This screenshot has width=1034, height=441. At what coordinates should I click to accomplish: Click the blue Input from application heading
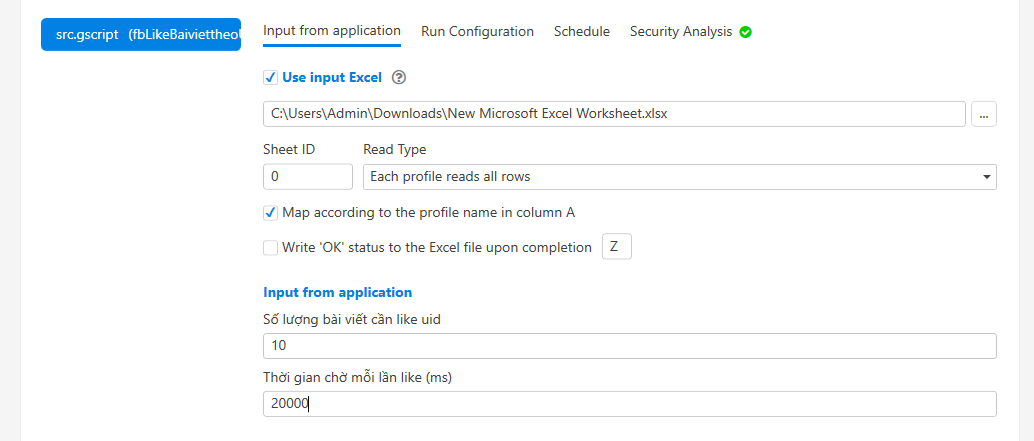pyautogui.click(x=337, y=293)
